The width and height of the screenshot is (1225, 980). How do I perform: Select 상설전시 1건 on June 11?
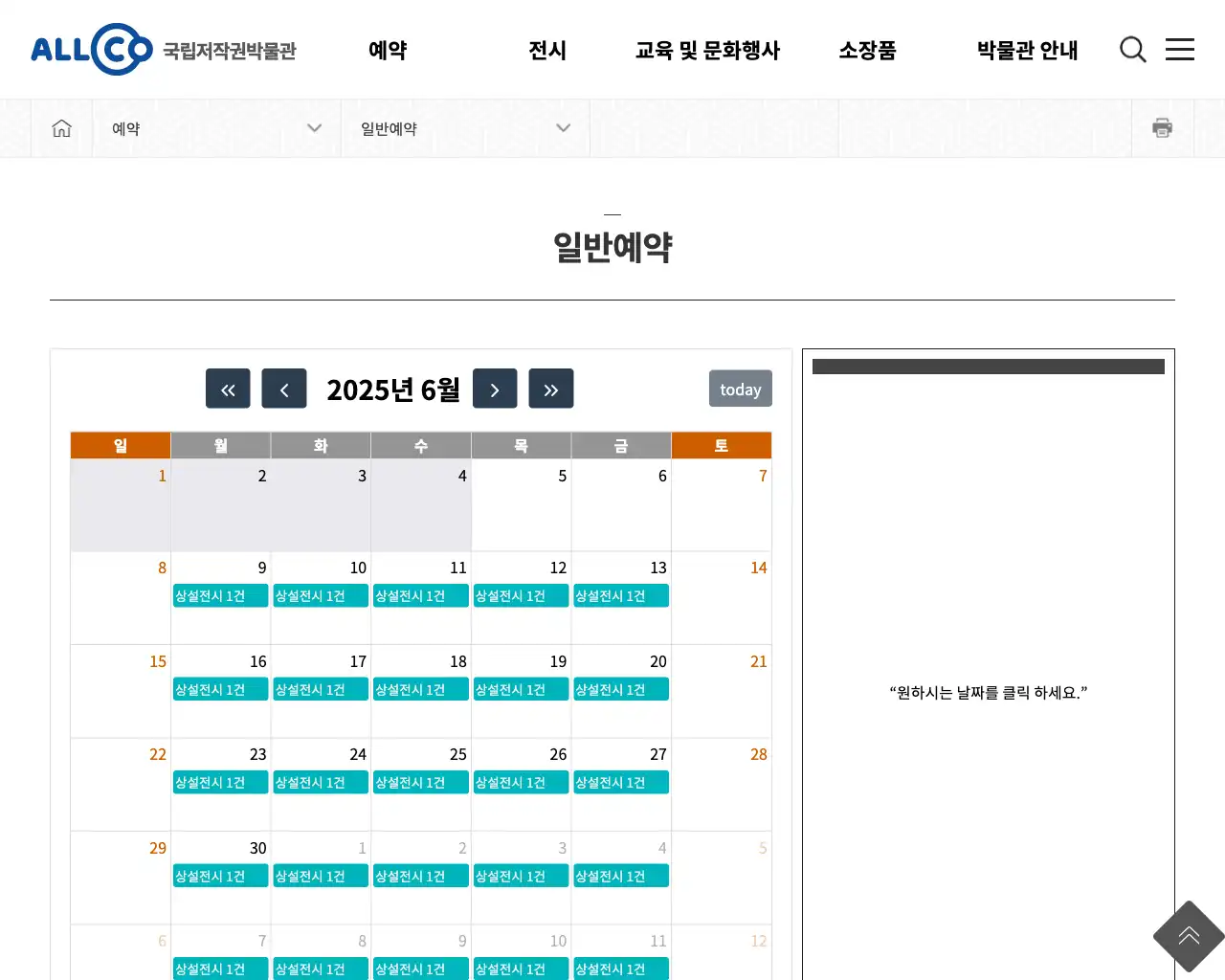click(421, 596)
